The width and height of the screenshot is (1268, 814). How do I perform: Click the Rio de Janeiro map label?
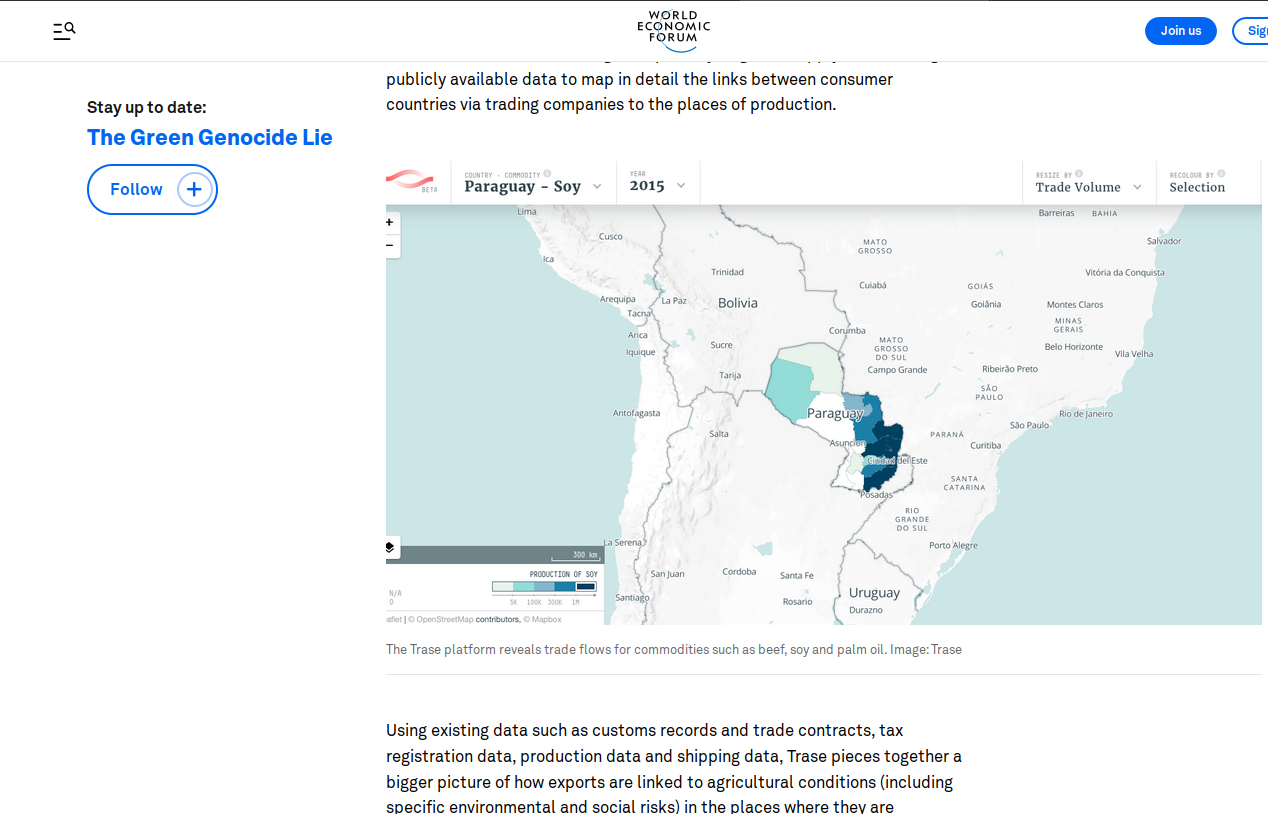pyautogui.click(x=1086, y=414)
